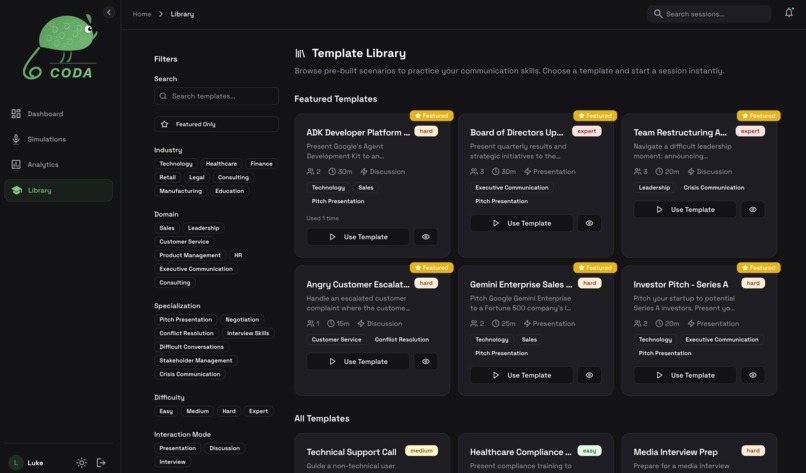Open the Healthcare Compliance template card
The width and height of the screenshot is (806, 473).
(x=536, y=453)
